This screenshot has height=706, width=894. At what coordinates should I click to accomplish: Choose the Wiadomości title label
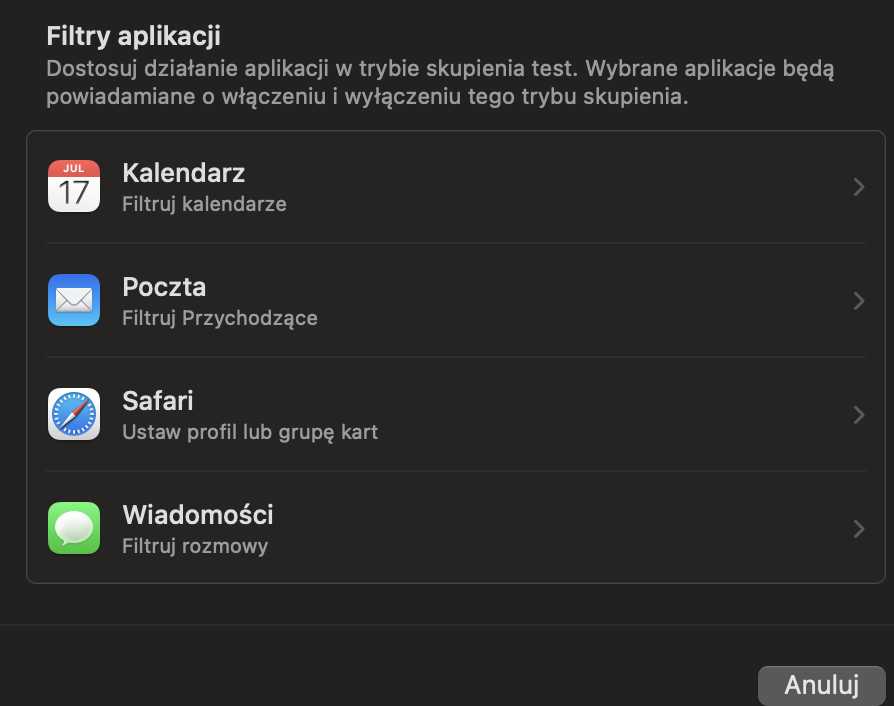pyautogui.click(x=197, y=515)
